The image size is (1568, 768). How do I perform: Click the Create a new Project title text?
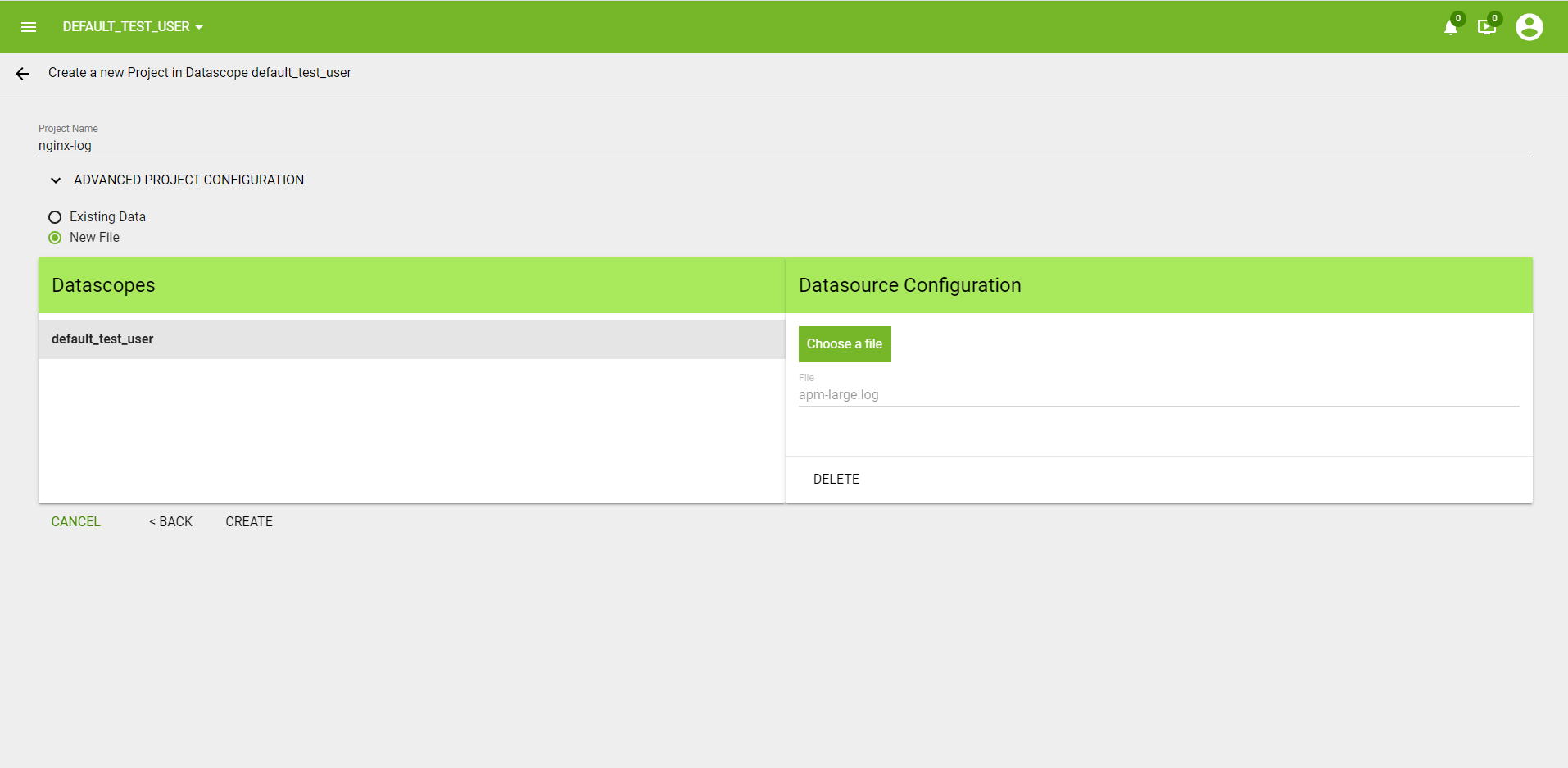click(x=200, y=73)
